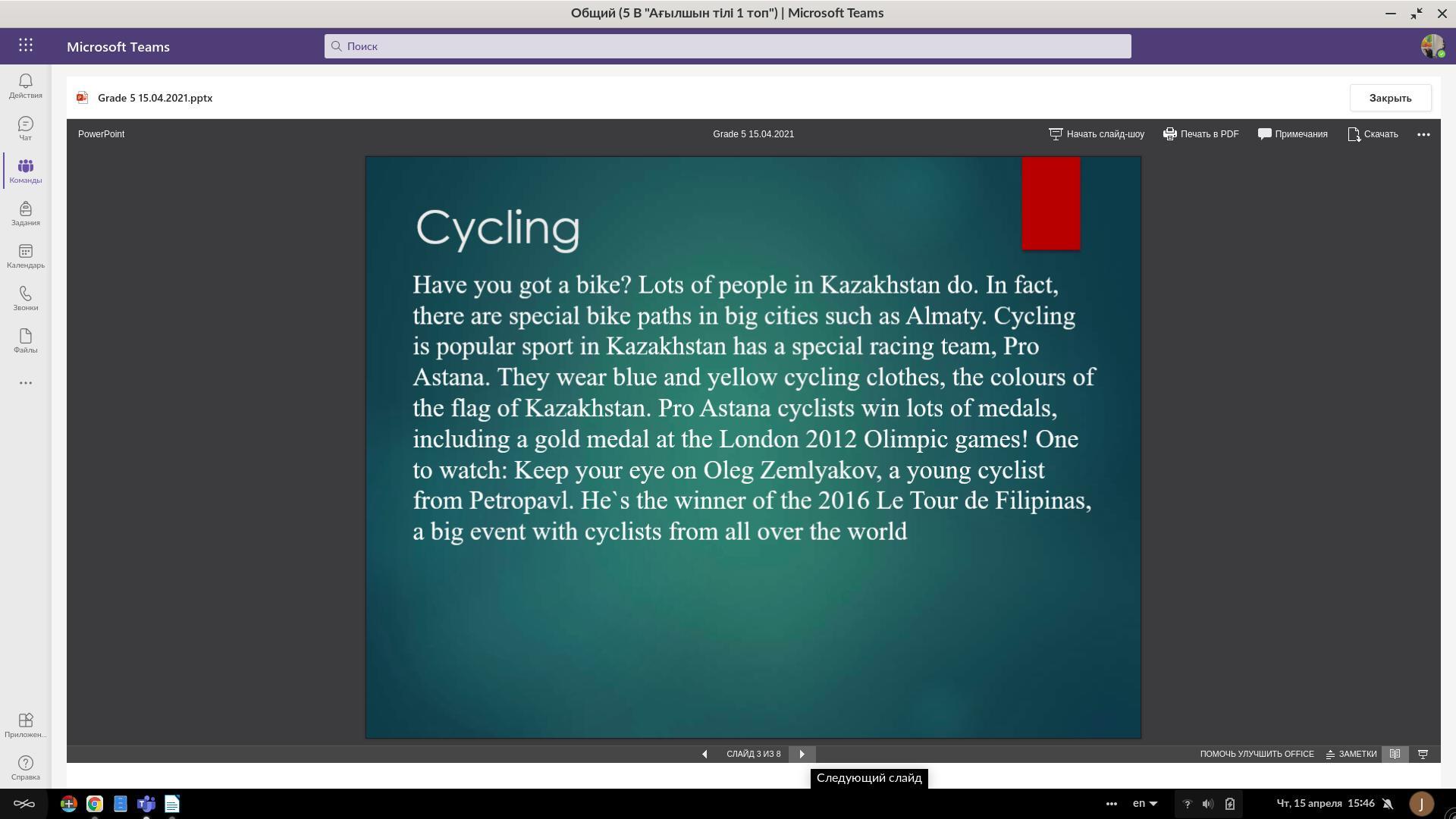
Task: Open the Activity (Действия) bell icon
Action: [25, 86]
